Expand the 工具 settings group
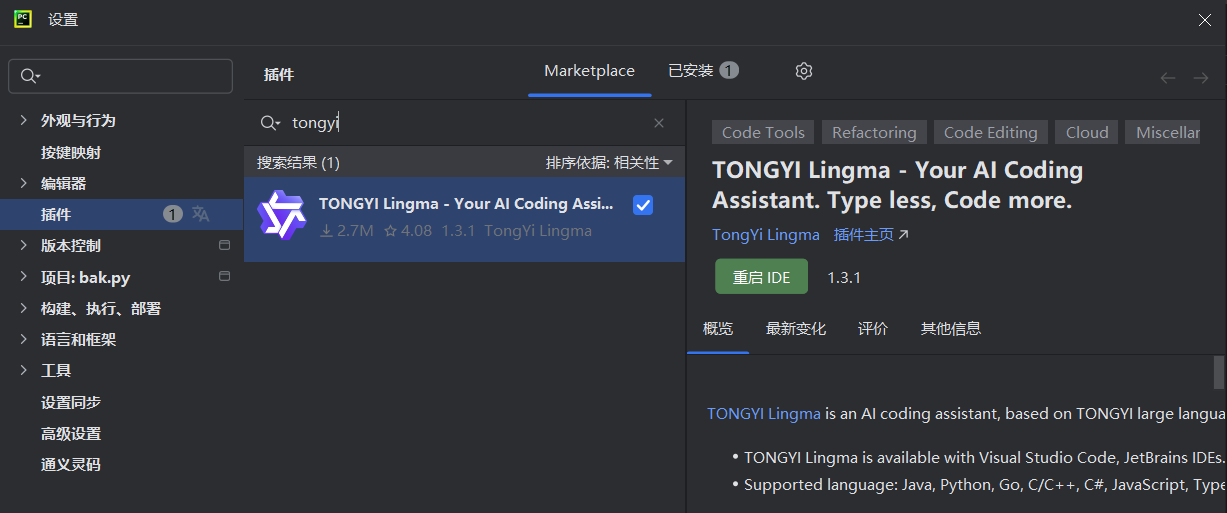The height and width of the screenshot is (513, 1227). click(x=24, y=370)
